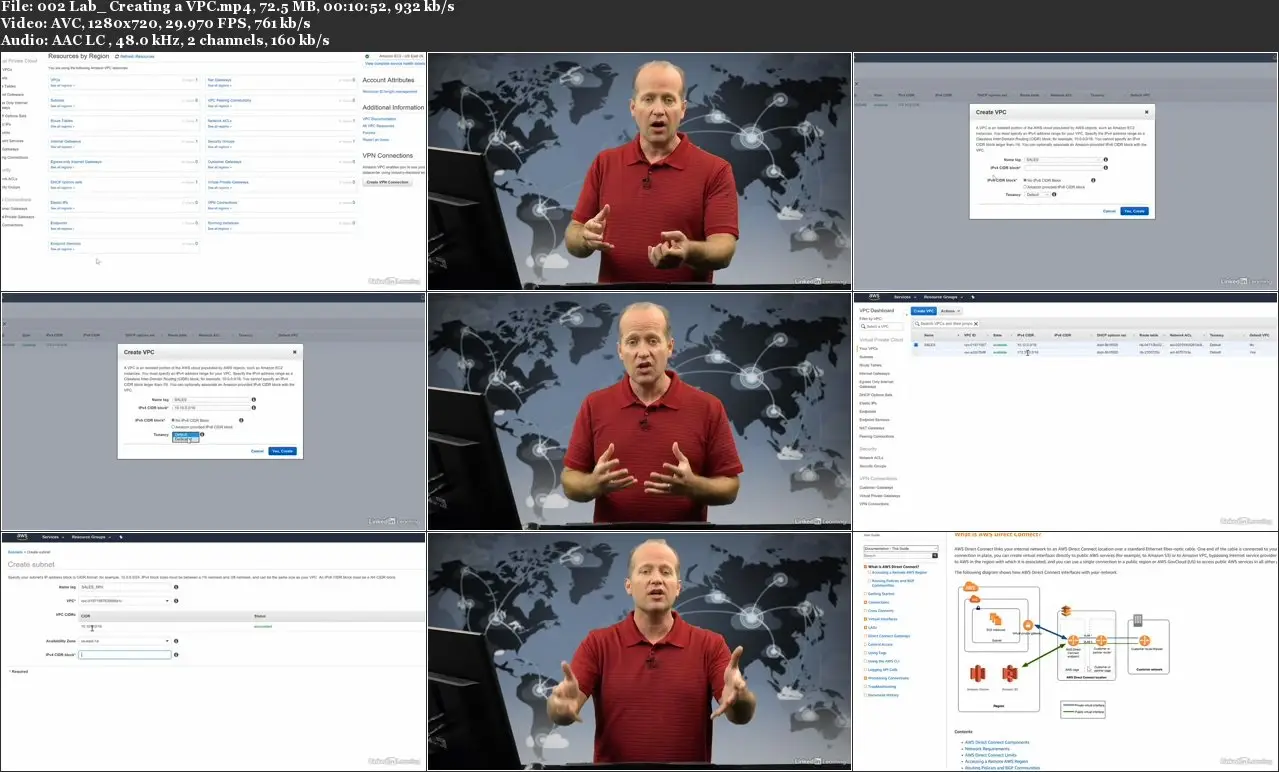Screen dimensions: 1279x772
Task: Click info icon beside the closed Tenancy Default dropdown
Action: point(1056,195)
